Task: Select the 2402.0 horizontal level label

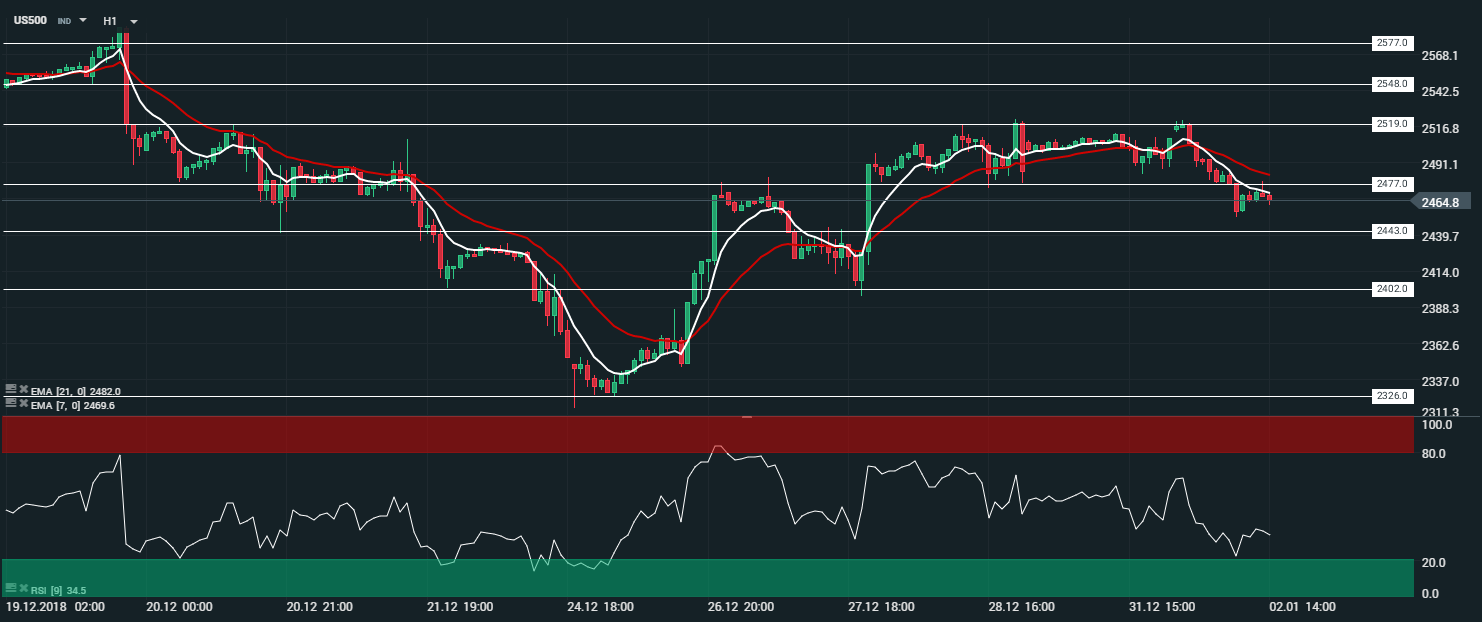Action: [1391, 289]
